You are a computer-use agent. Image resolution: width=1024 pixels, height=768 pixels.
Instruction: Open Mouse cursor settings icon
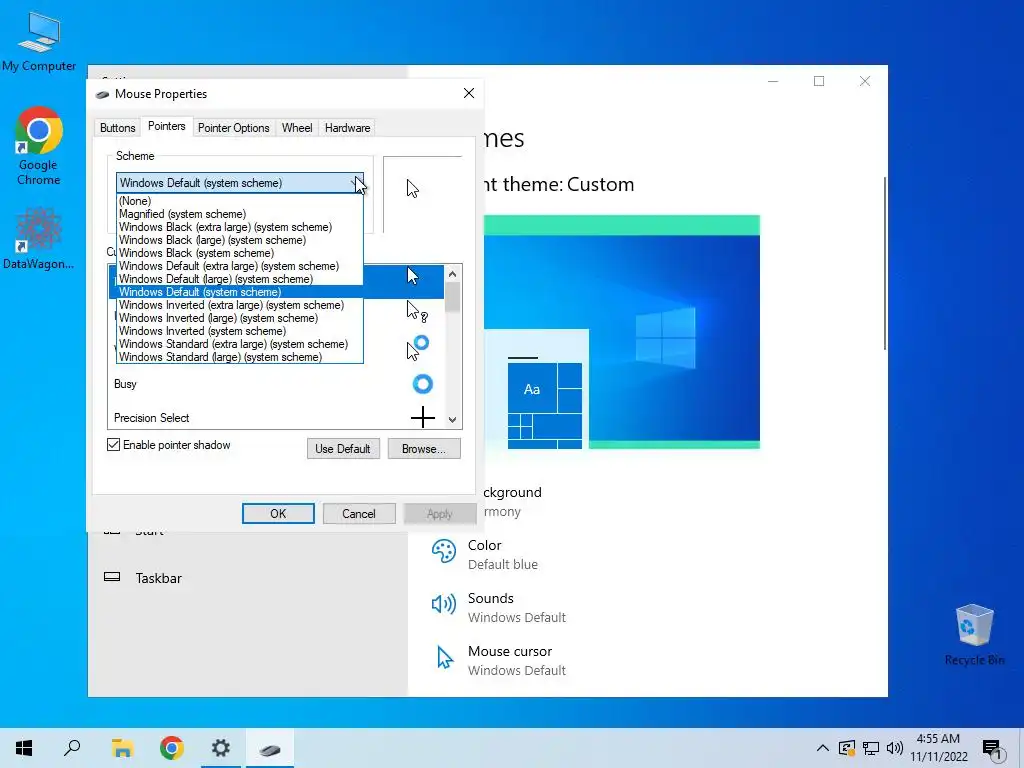coord(444,658)
